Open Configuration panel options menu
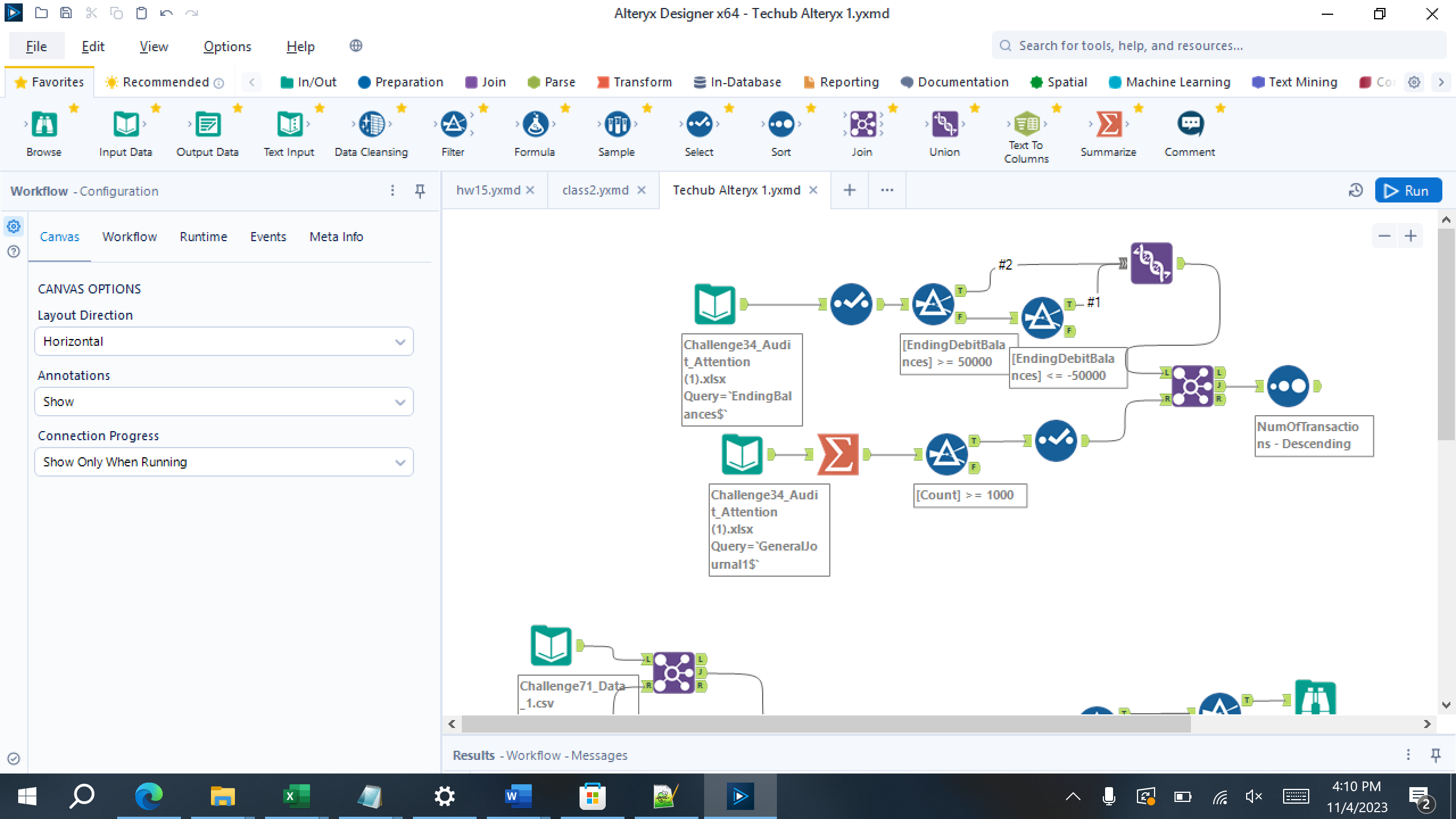This screenshot has width=1456, height=819. tap(392, 191)
